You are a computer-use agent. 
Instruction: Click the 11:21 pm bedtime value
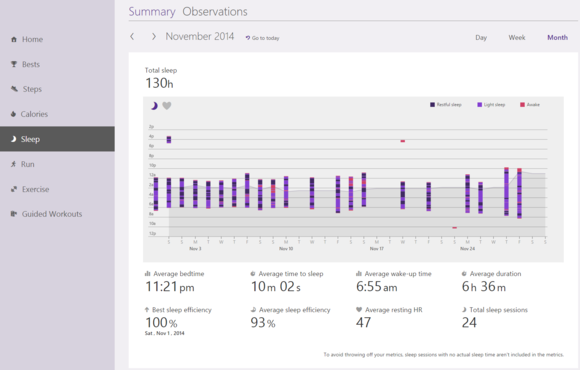(170, 287)
